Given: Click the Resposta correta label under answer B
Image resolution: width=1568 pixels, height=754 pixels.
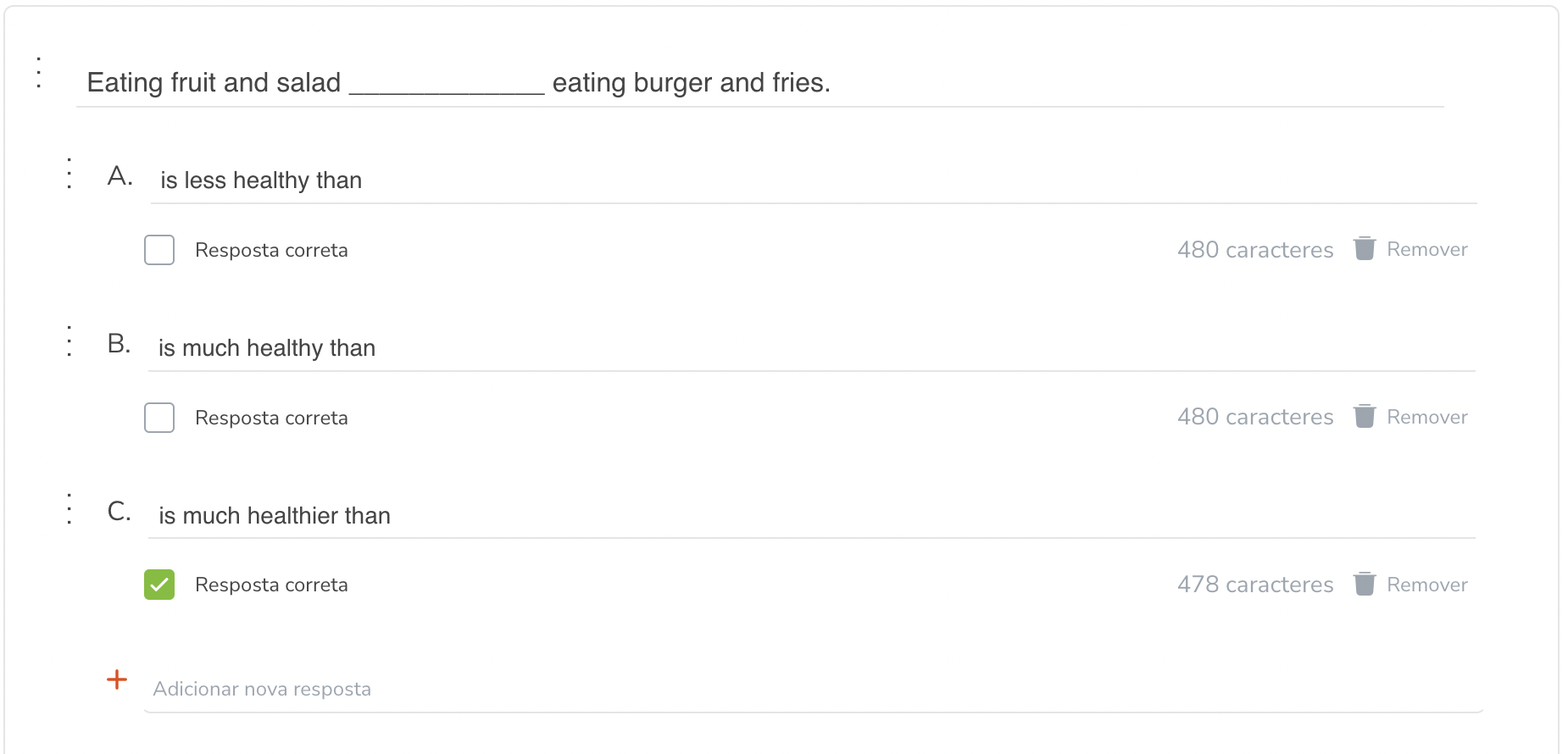Looking at the screenshot, I should 271,419.
